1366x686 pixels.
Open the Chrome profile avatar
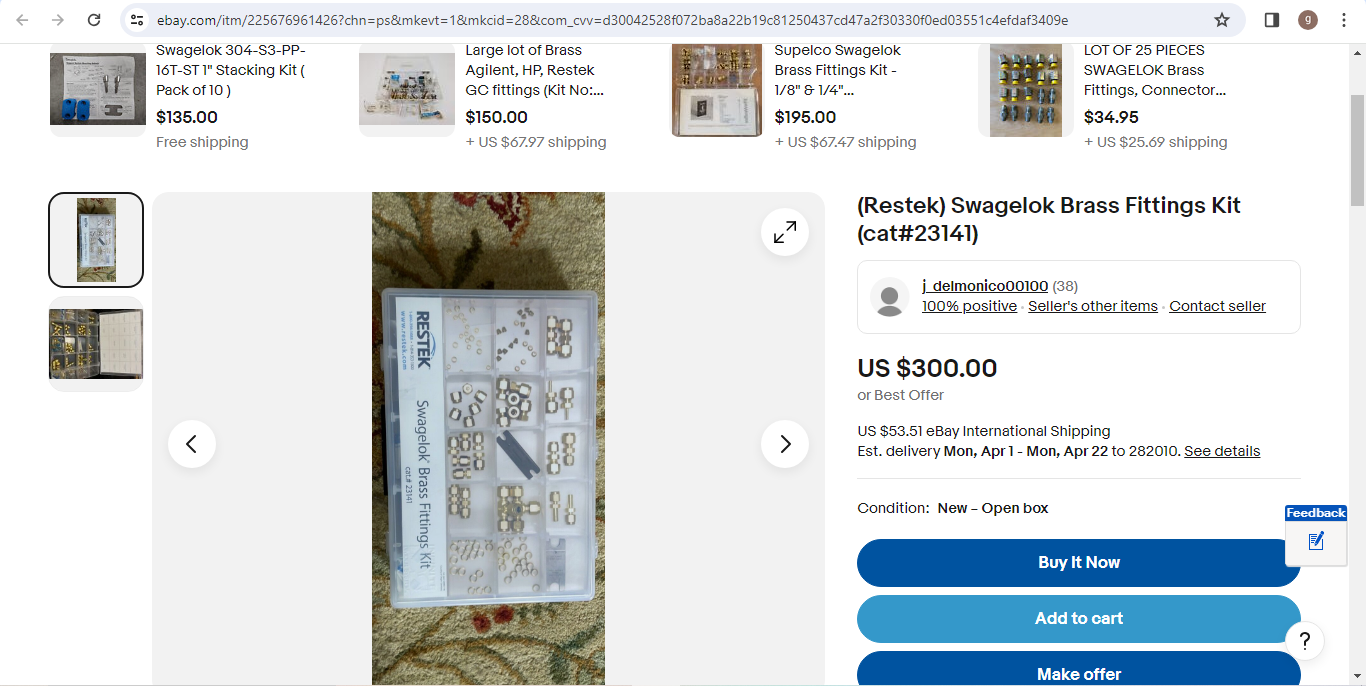(x=1307, y=20)
